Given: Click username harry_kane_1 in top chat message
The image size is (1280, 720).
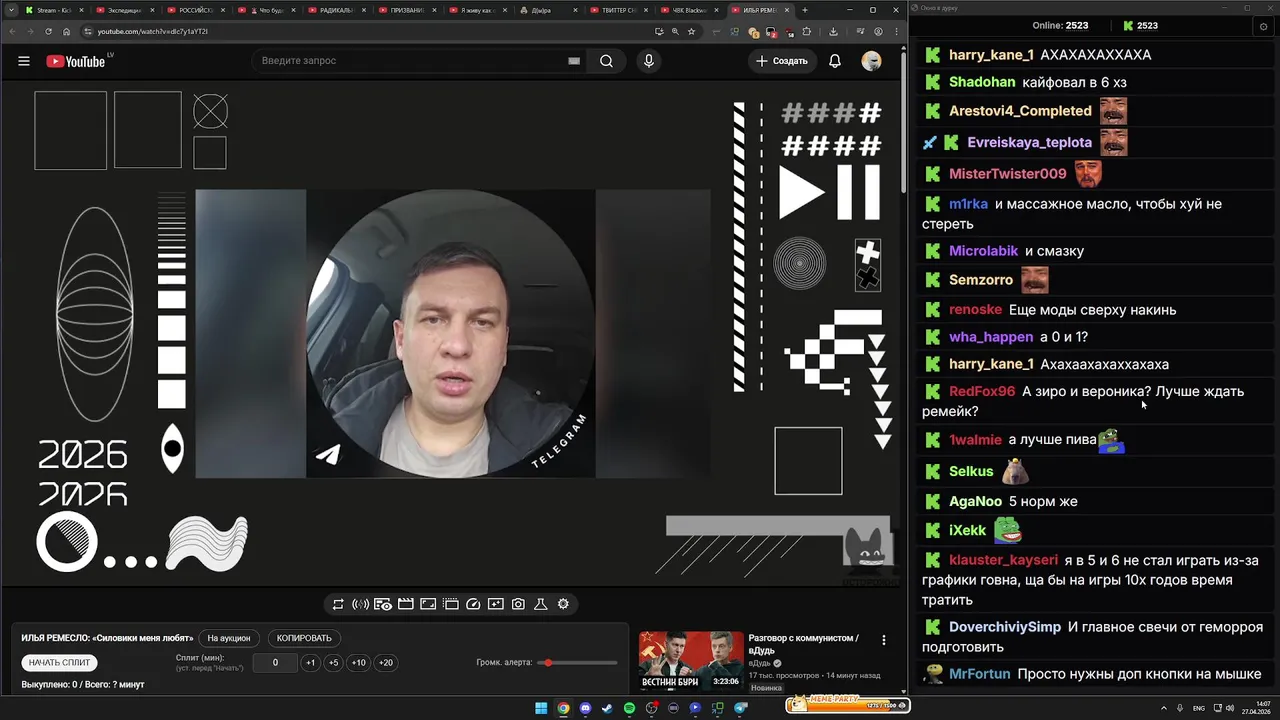Looking at the screenshot, I should 991,55.
